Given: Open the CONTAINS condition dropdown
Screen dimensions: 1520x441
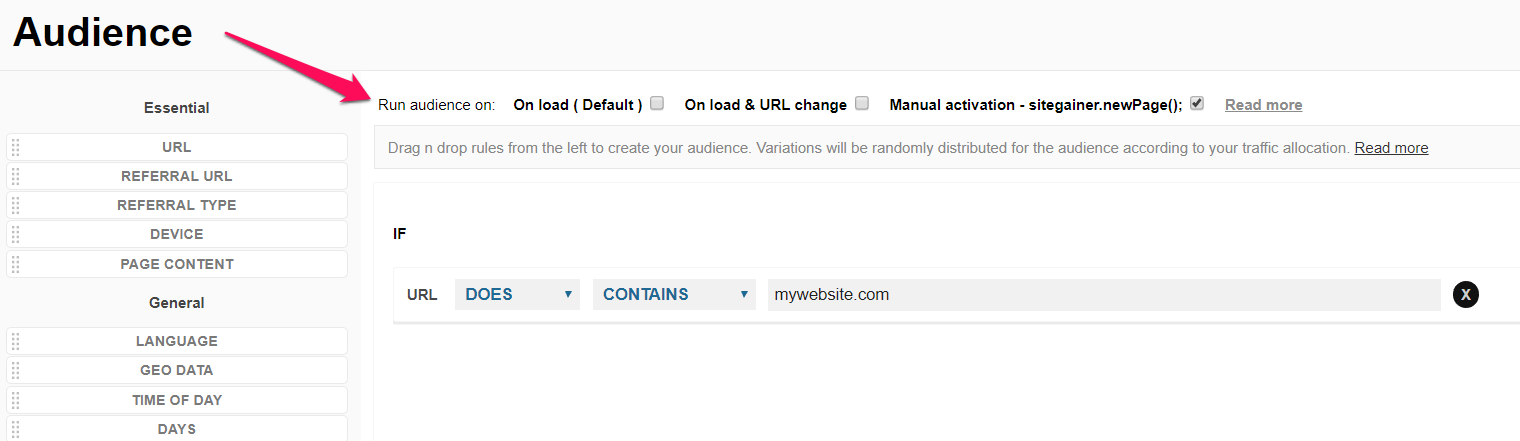Looking at the screenshot, I should click(674, 294).
